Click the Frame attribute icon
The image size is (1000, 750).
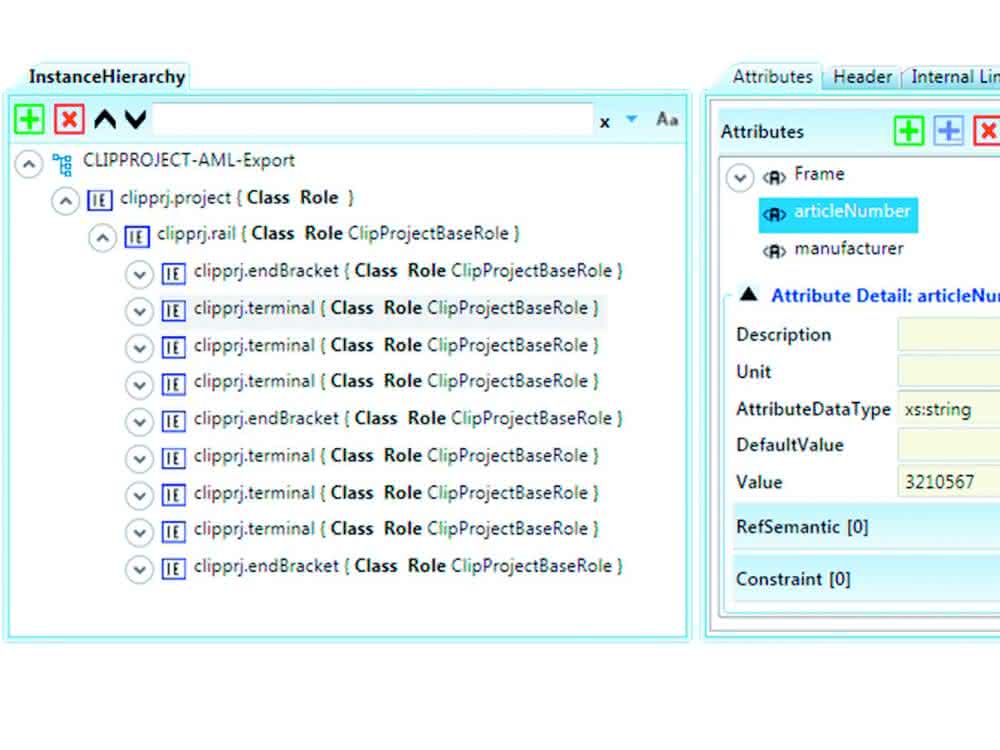(774, 178)
